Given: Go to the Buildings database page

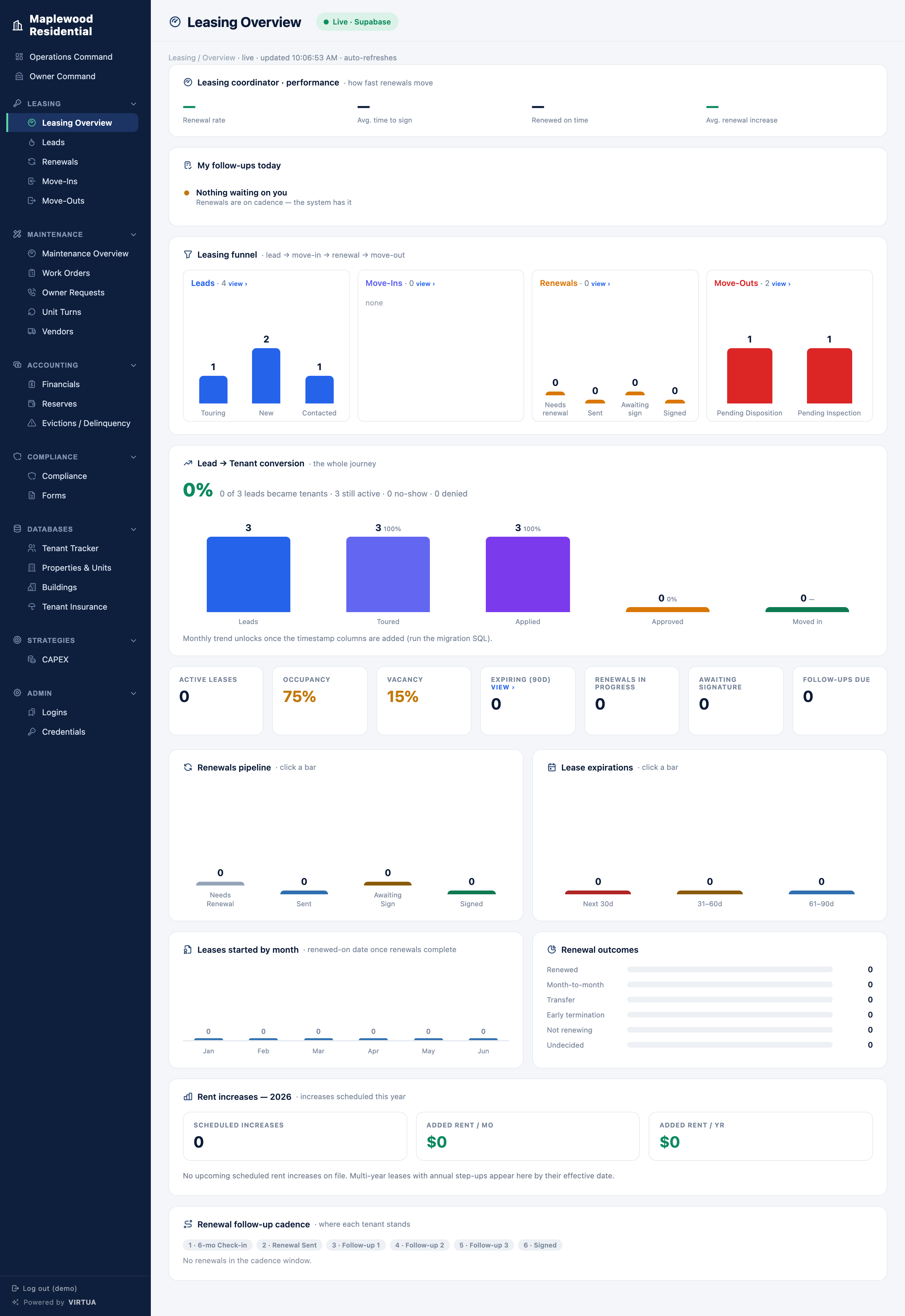Looking at the screenshot, I should 59,587.
